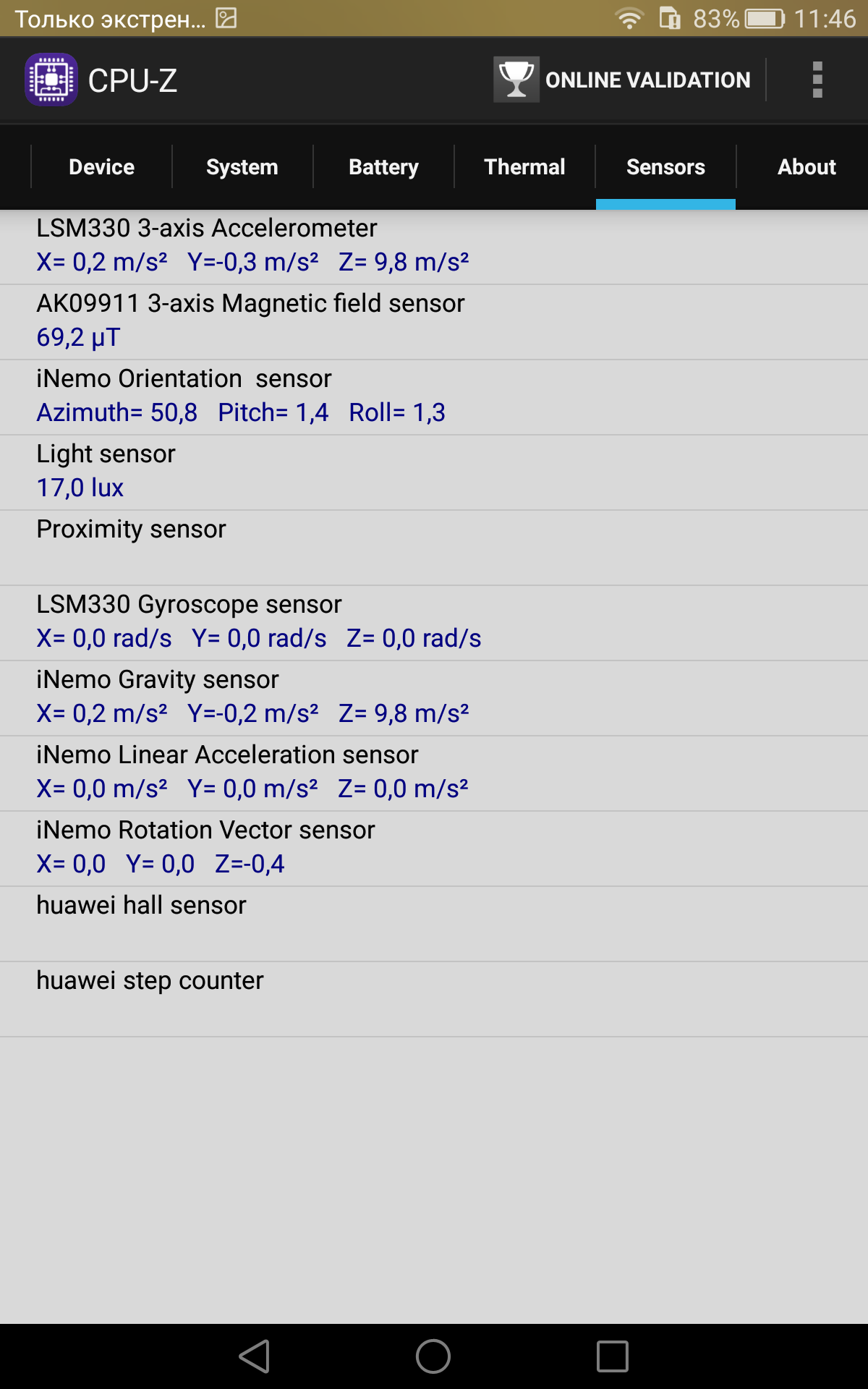Tap the Android back navigation button
This screenshot has width=868, height=1389.
point(255,1356)
